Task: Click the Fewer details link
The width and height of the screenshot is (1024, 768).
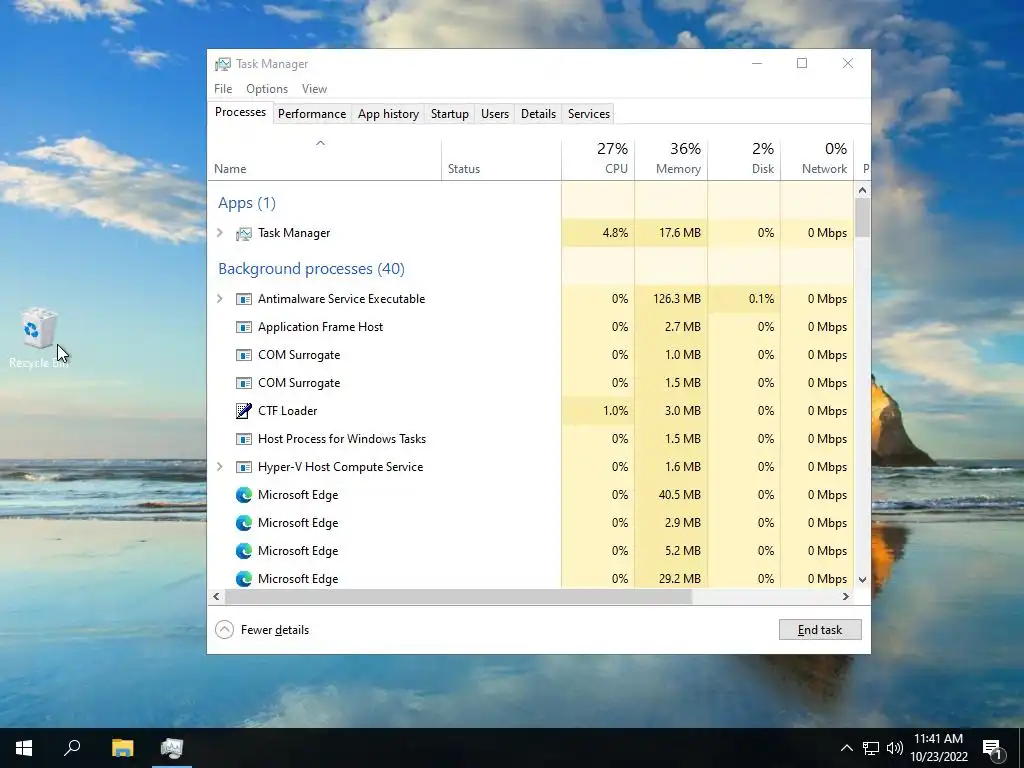Action: tap(275, 630)
